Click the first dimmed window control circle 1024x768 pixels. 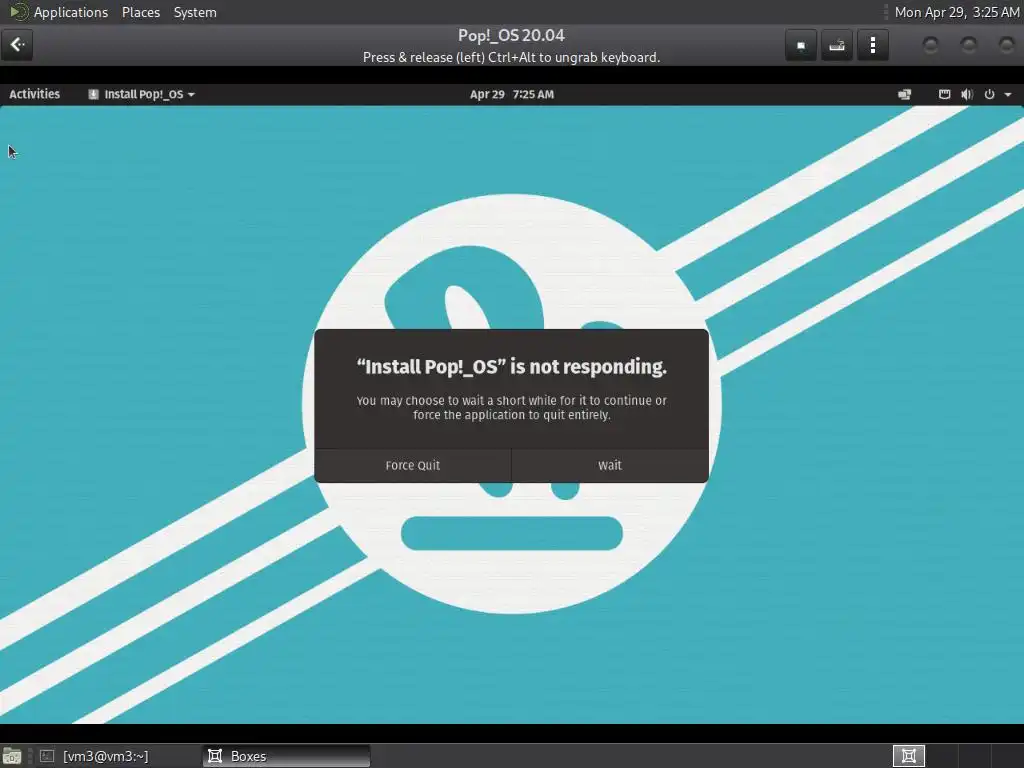click(x=931, y=45)
